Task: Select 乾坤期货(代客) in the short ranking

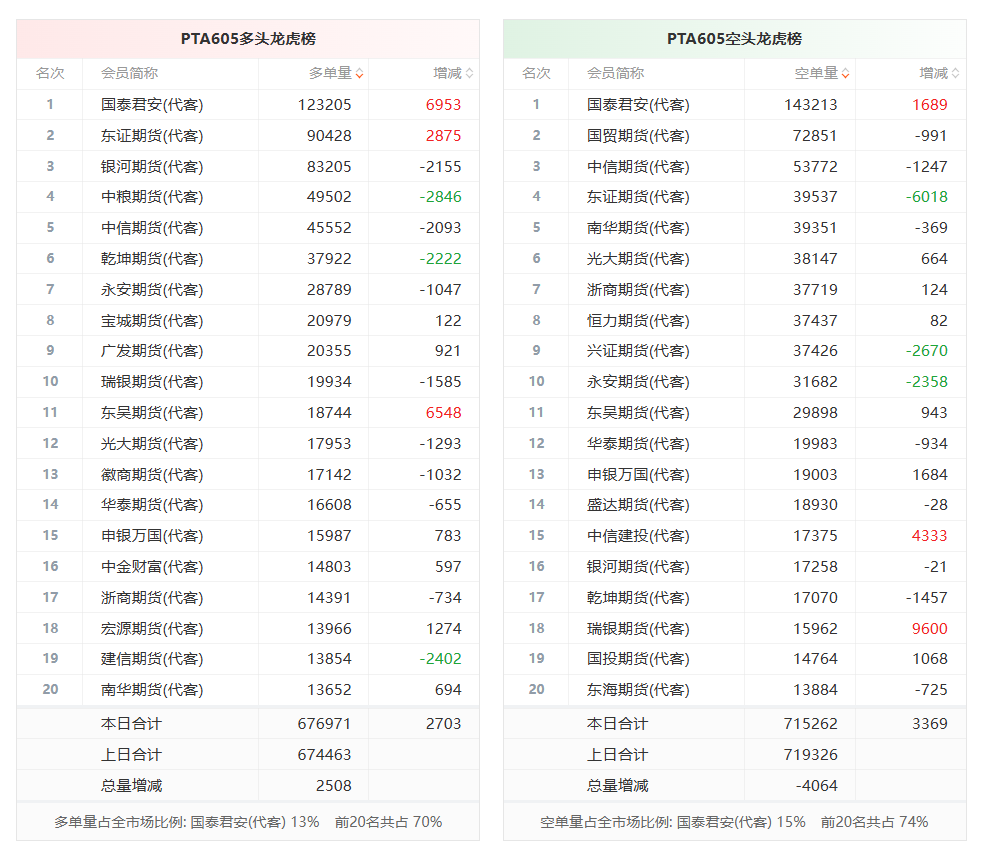Action: pyautogui.click(x=638, y=598)
